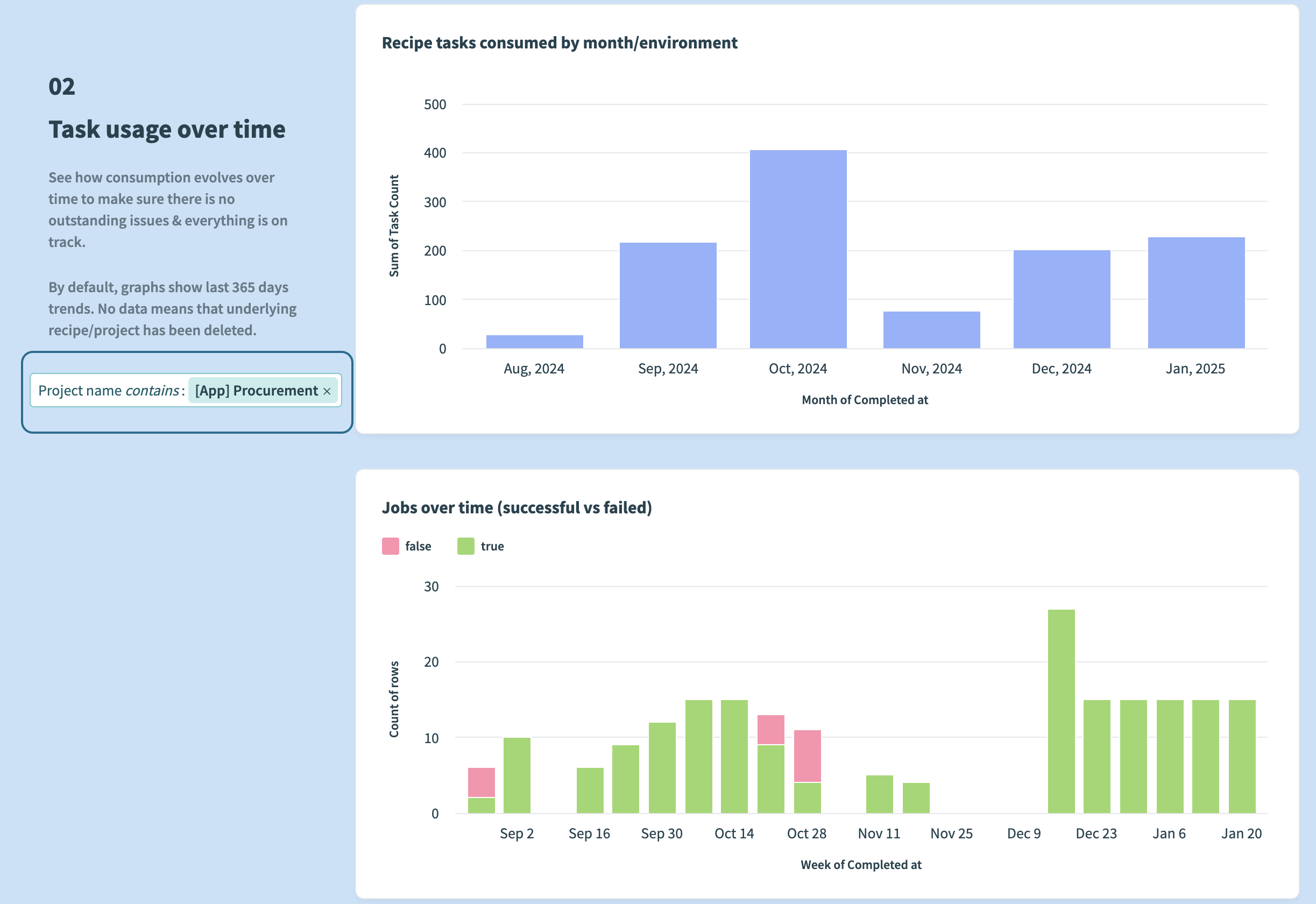Screen dimensions: 1316x904
Task: Click the Task usage over time heading
Action: [x=166, y=130]
